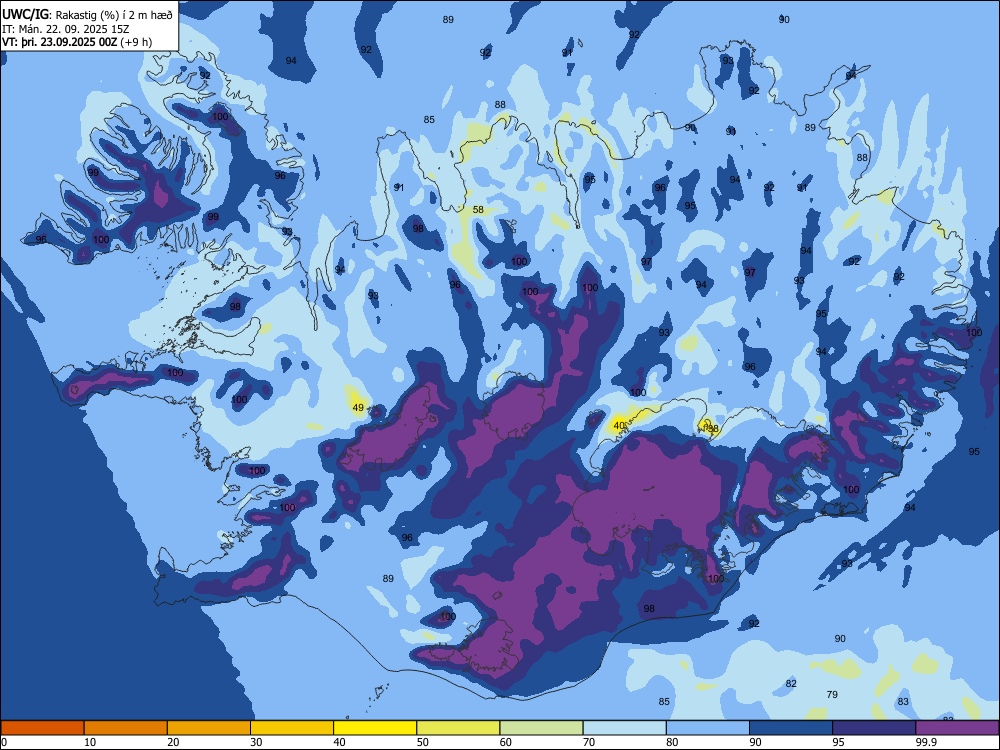Click the legend scale label '20'
The width and height of the screenshot is (1000, 750).
pos(173,742)
